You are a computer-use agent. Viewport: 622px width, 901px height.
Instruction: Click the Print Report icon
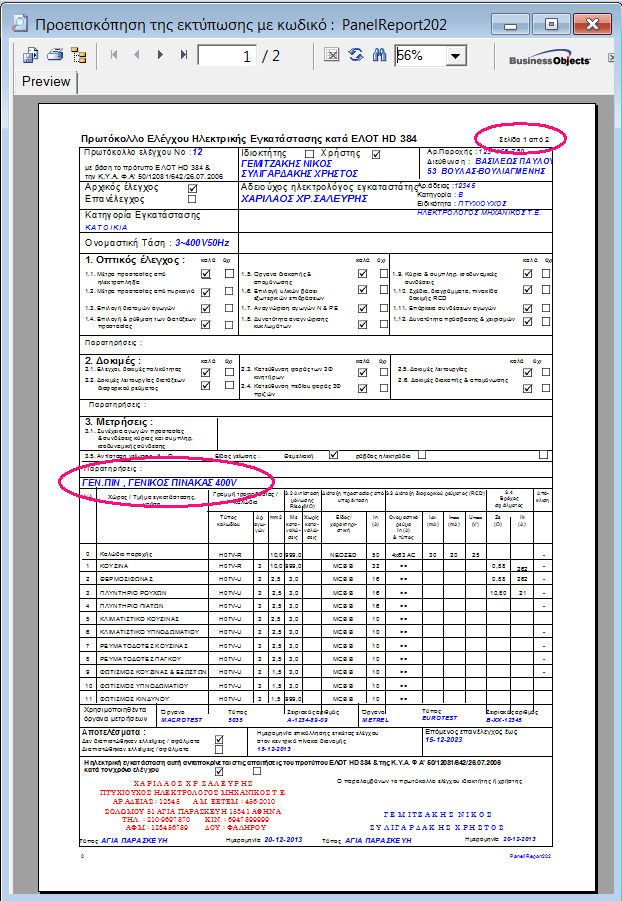pos(55,56)
